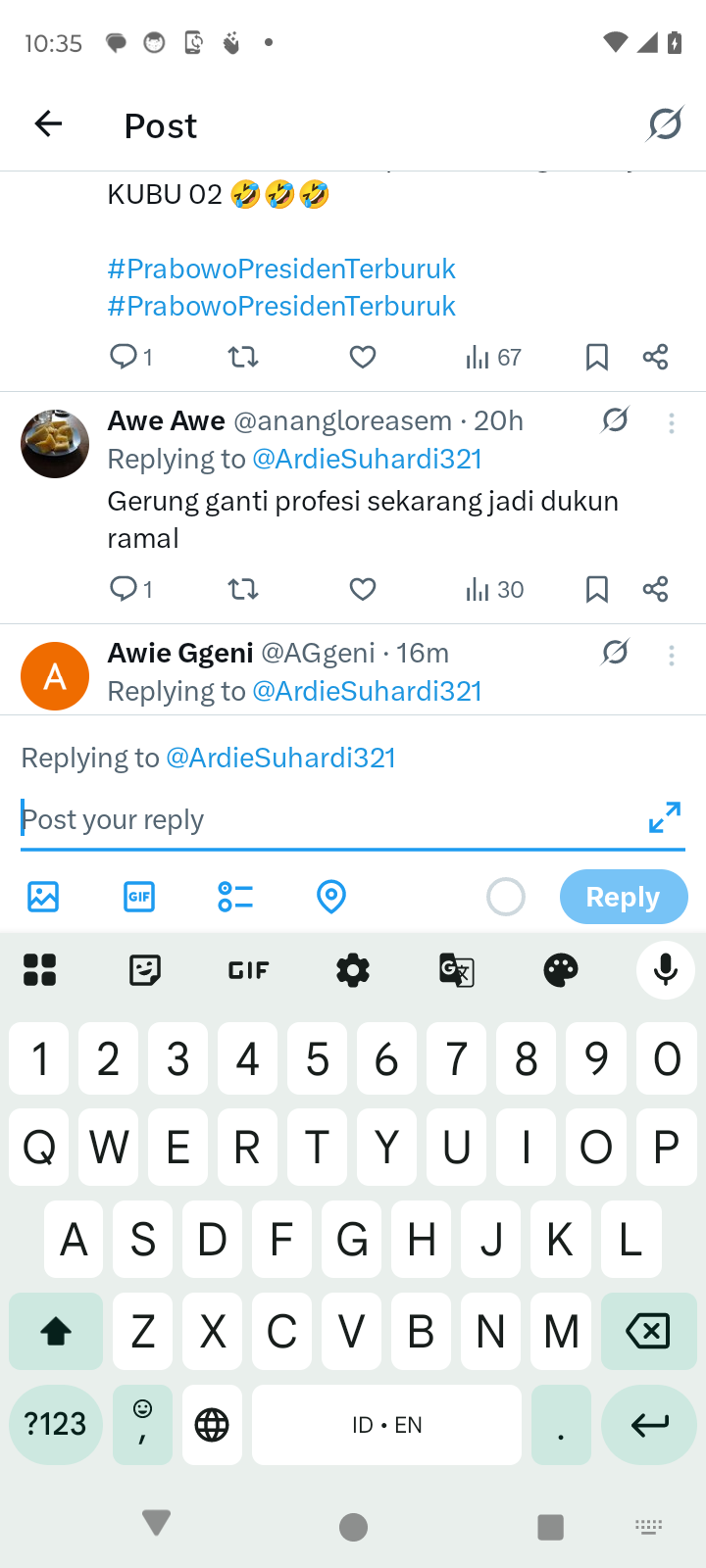The image size is (706, 1568).
Task: Open keyboard theme color palette
Action: tap(561, 970)
